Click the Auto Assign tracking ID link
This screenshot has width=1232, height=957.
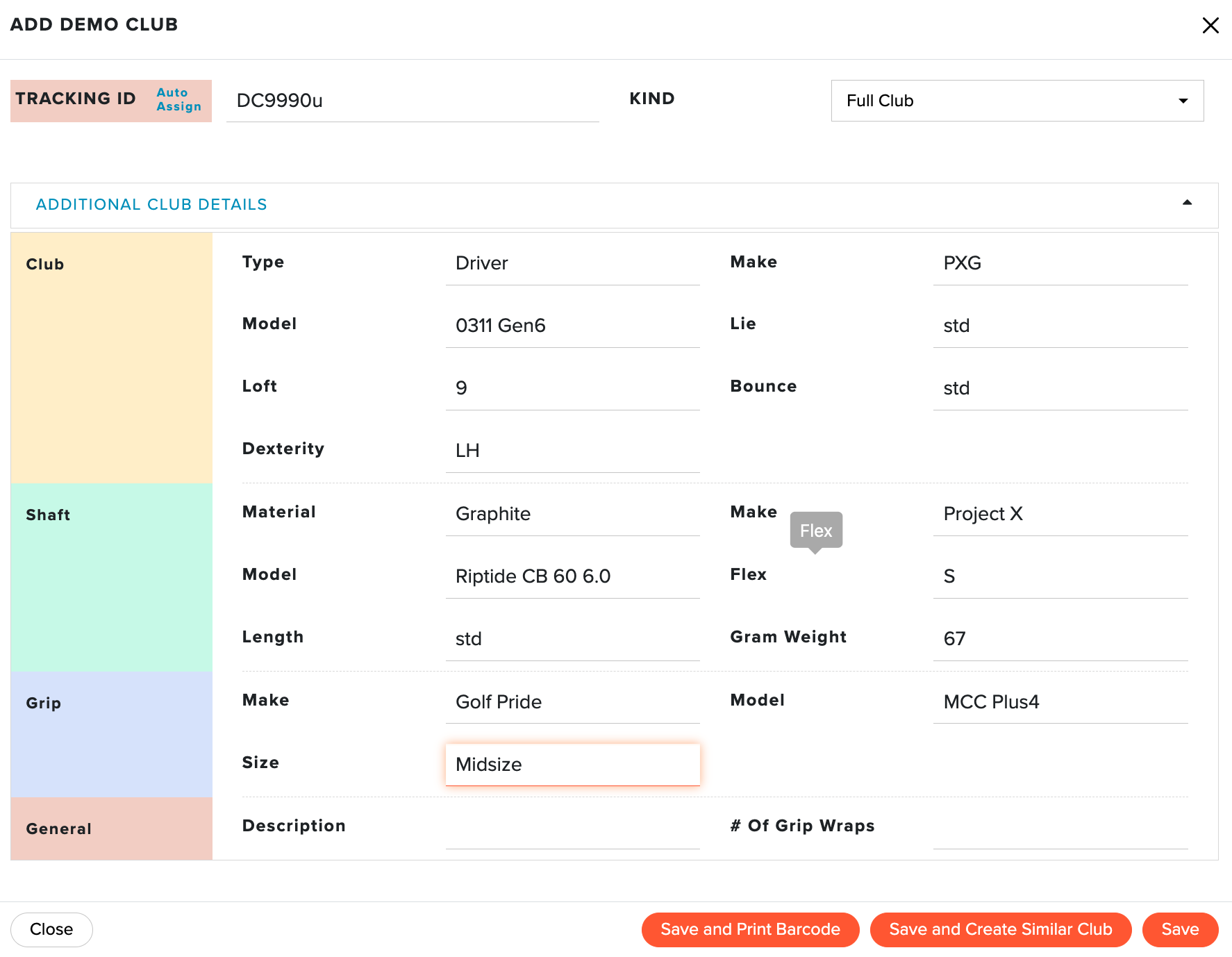coord(178,99)
